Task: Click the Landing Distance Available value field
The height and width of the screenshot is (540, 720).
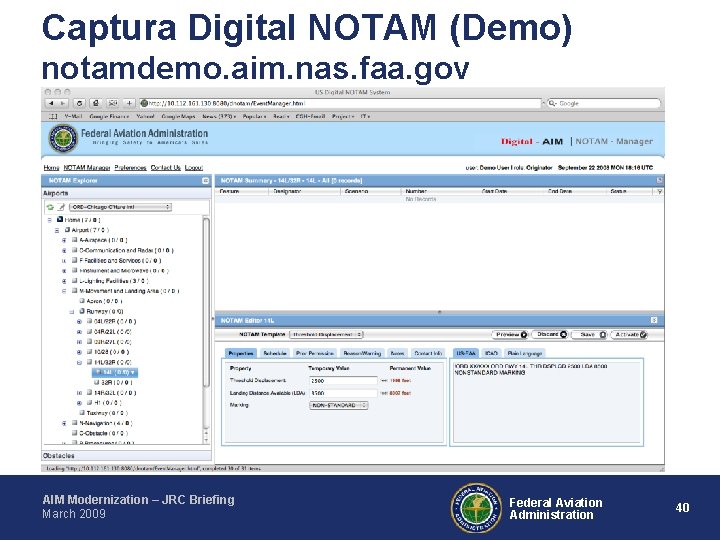Action: [x=343, y=393]
